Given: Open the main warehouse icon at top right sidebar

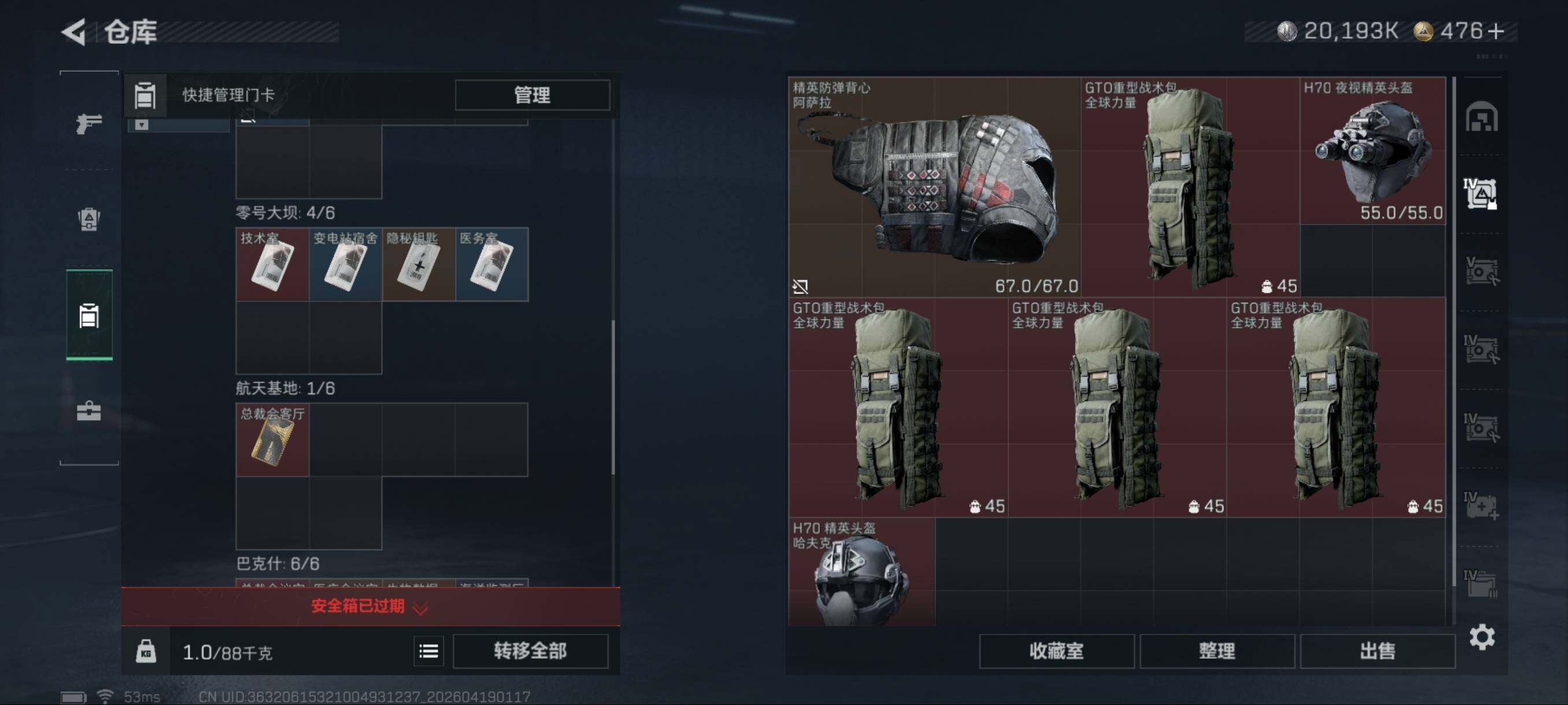Looking at the screenshot, I should 1482,117.
